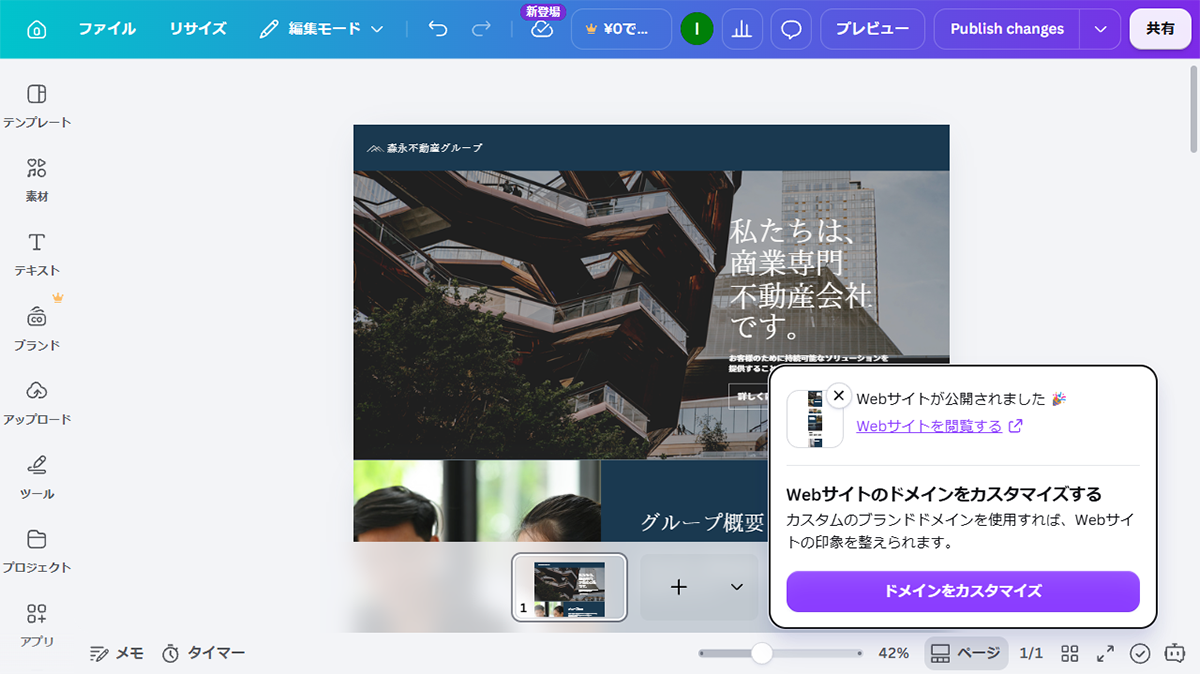Expand the 編集モード dropdown
This screenshot has height=674, width=1200.
coord(321,29)
